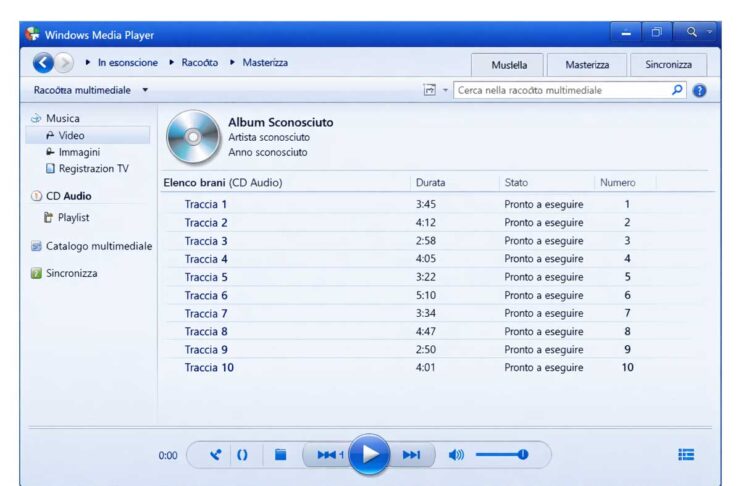Click Artista sconosciuto text
This screenshot has height=486, width=741.
tap(269, 138)
